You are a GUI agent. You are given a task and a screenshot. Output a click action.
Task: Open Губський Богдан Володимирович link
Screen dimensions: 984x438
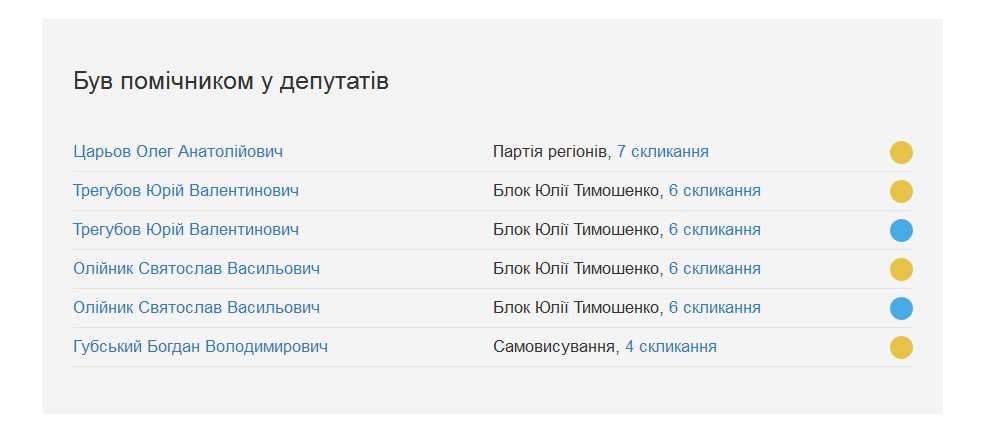(200, 346)
